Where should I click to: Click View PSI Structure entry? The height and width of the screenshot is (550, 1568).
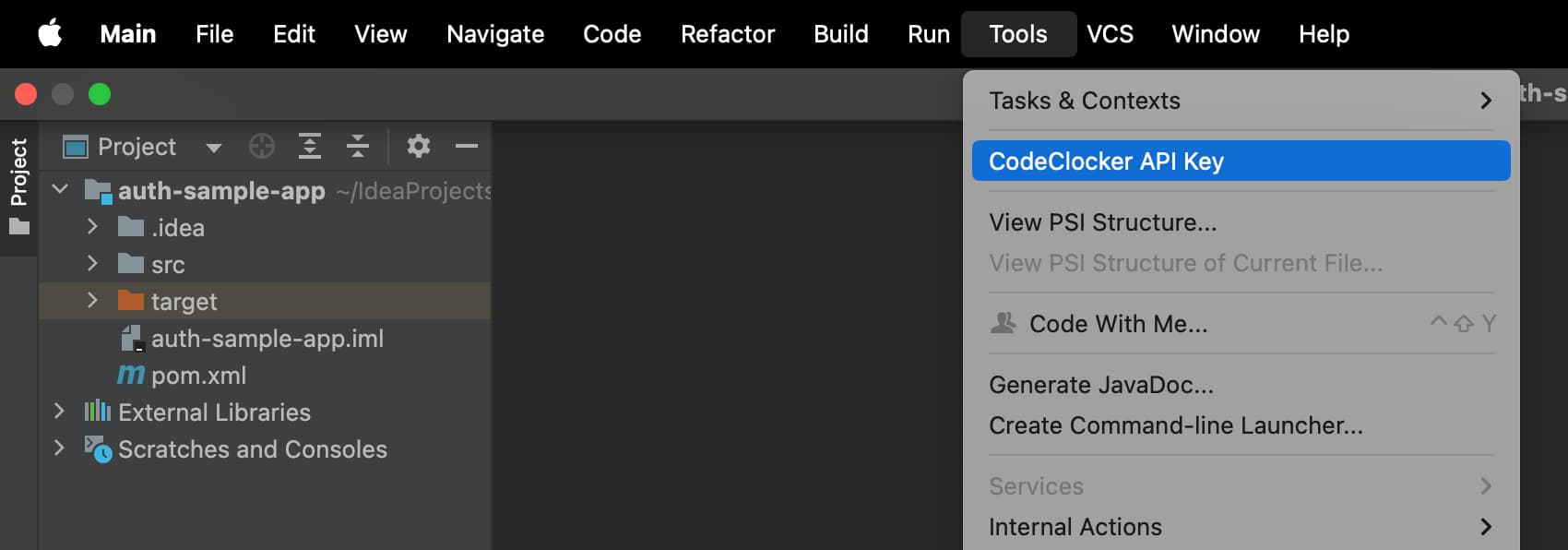pyautogui.click(x=1101, y=221)
